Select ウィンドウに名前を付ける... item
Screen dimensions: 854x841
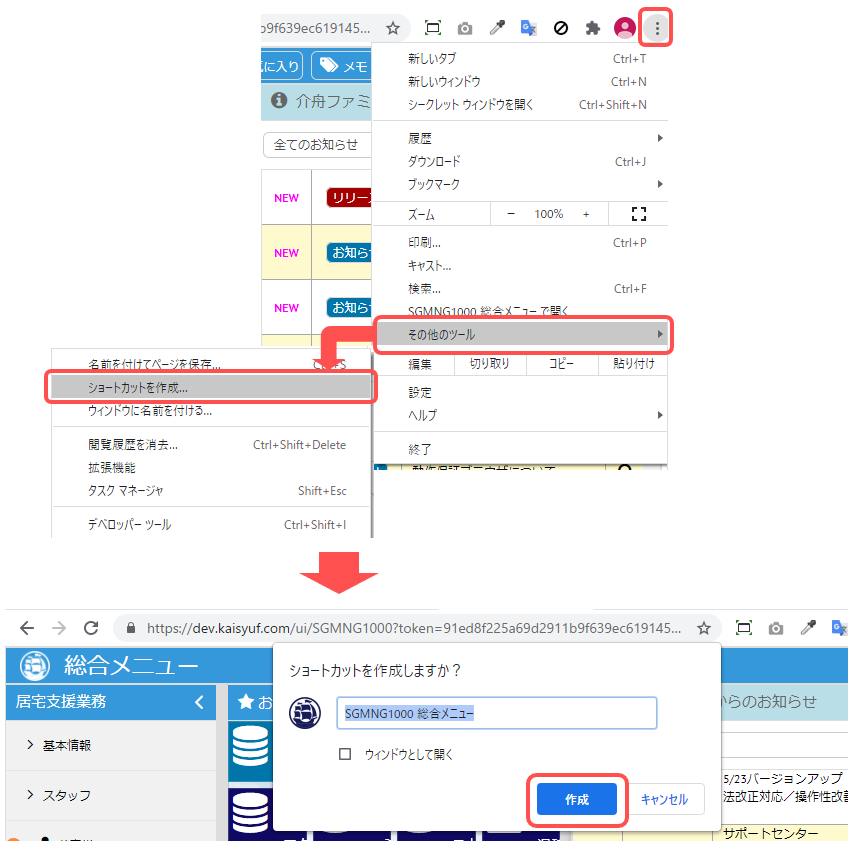click(x=211, y=411)
